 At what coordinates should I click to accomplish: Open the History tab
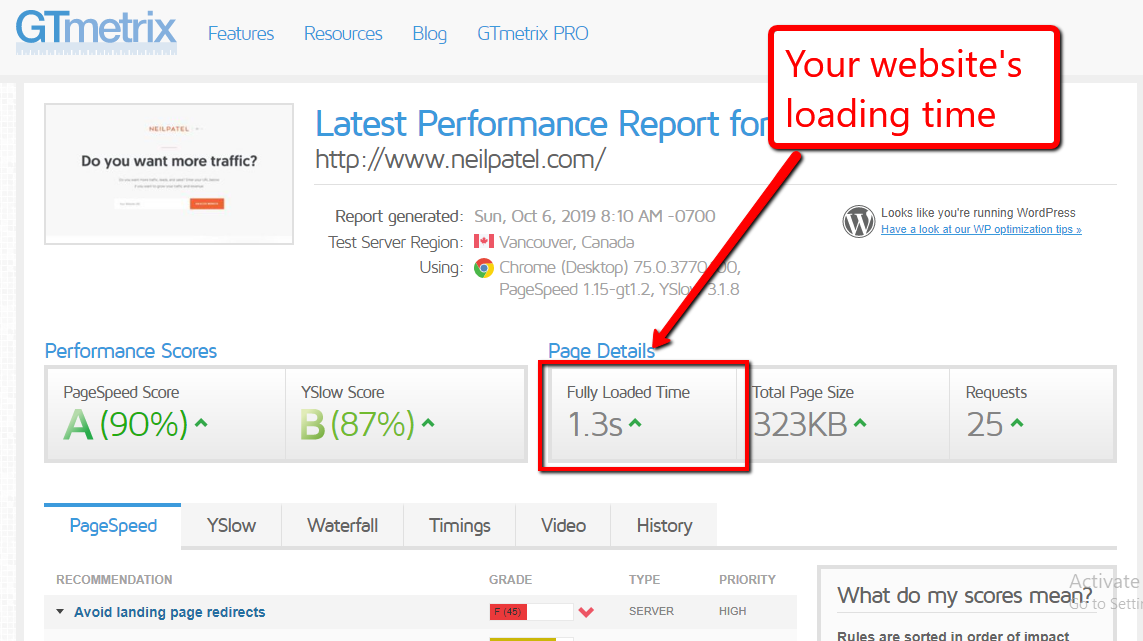coord(664,525)
